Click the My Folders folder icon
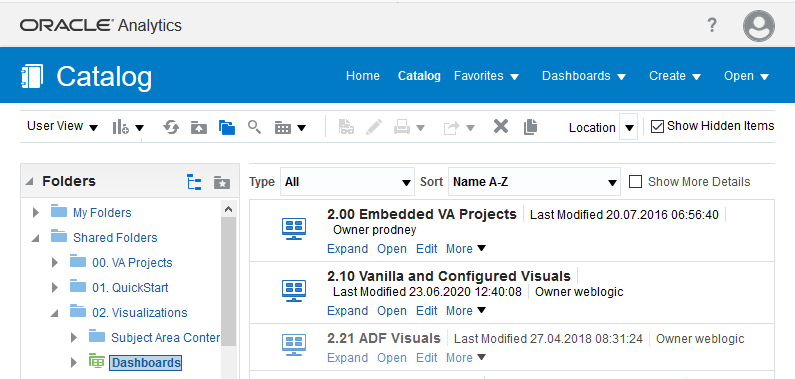The width and height of the screenshot is (795, 379). [59, 211]
